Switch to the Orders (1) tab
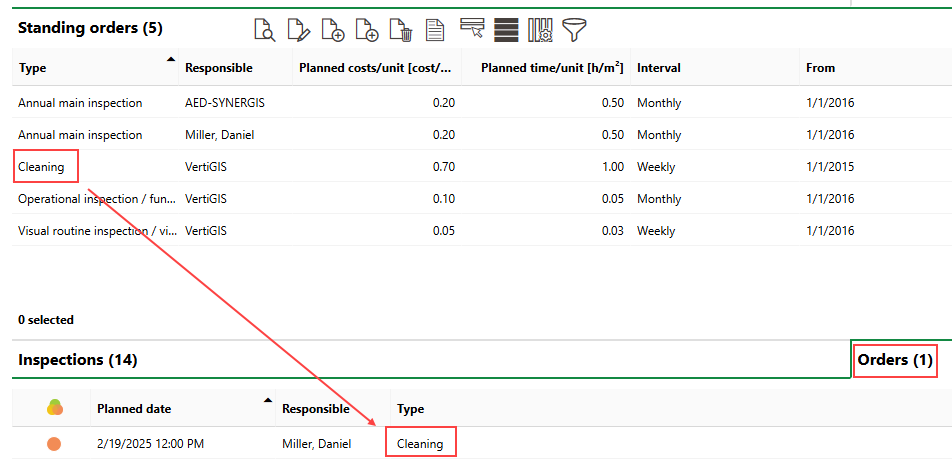This screenshot has width=952, height=464. [895, 360]
